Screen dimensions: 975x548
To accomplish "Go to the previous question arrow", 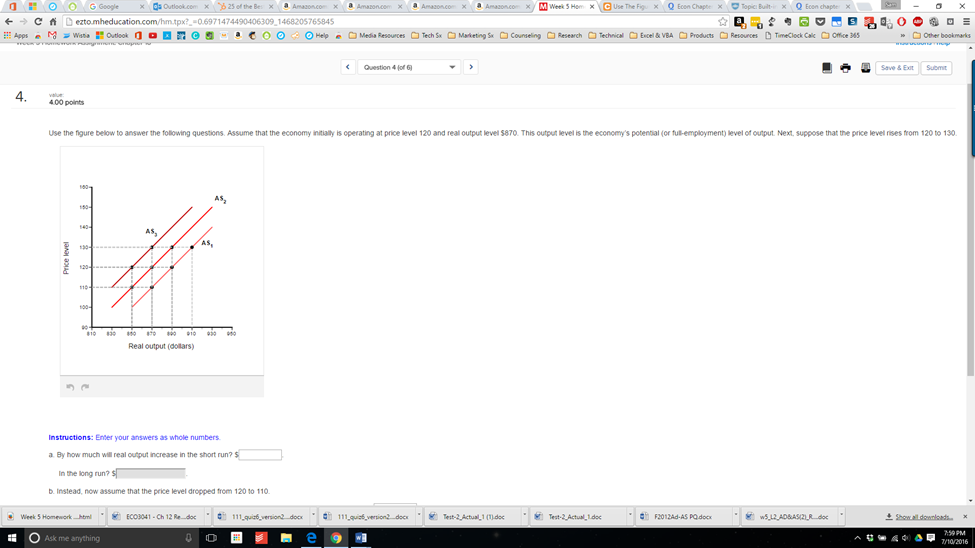I will coord(348,67).
